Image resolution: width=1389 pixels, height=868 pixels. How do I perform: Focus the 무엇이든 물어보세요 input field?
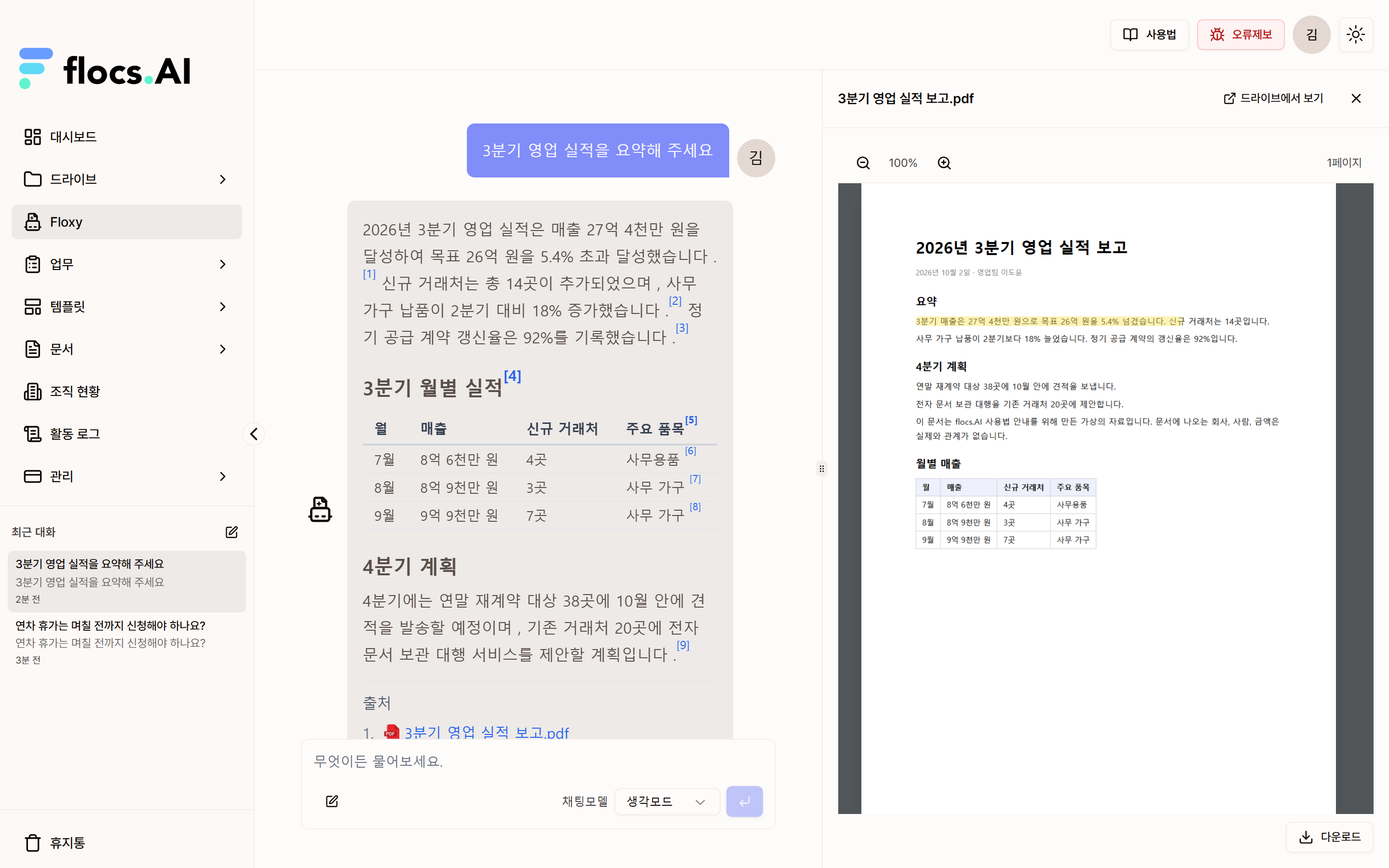pos(538,761)
